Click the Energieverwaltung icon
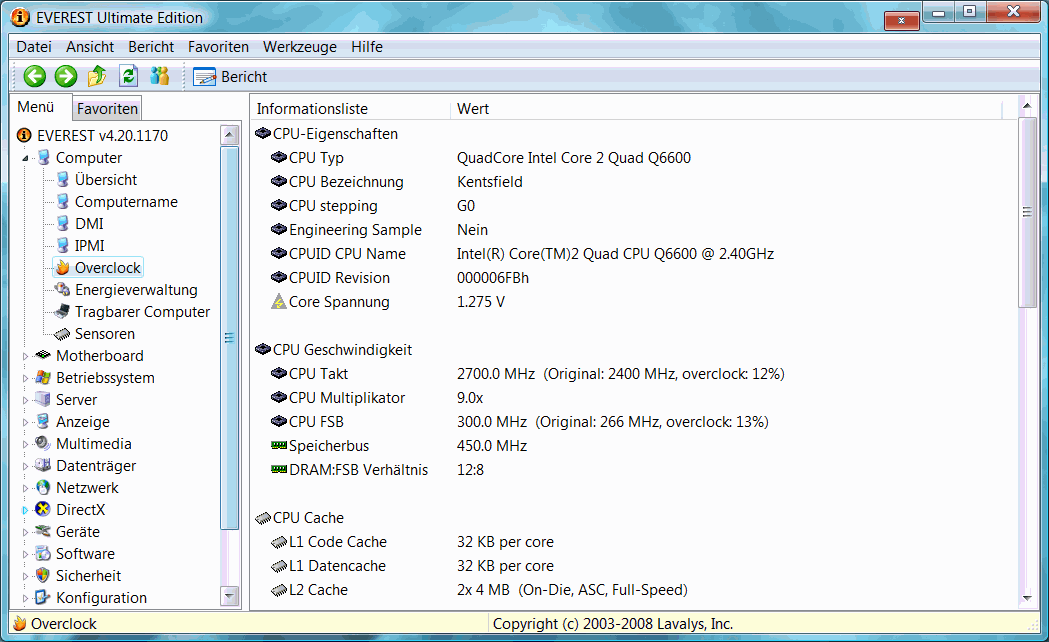The width and height of the screenshot is (1049, 642). [x=62, y=289]
